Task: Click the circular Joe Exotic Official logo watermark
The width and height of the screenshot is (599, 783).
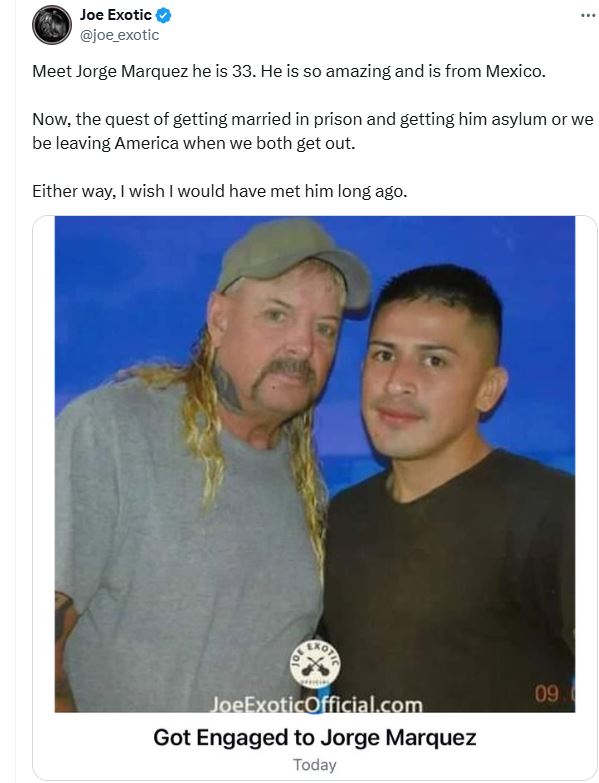Action: pyautogui.click(x=315, y=665)
